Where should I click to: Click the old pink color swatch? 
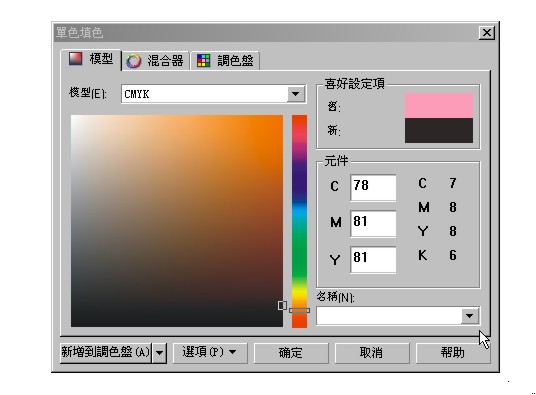tap(439, 106)
